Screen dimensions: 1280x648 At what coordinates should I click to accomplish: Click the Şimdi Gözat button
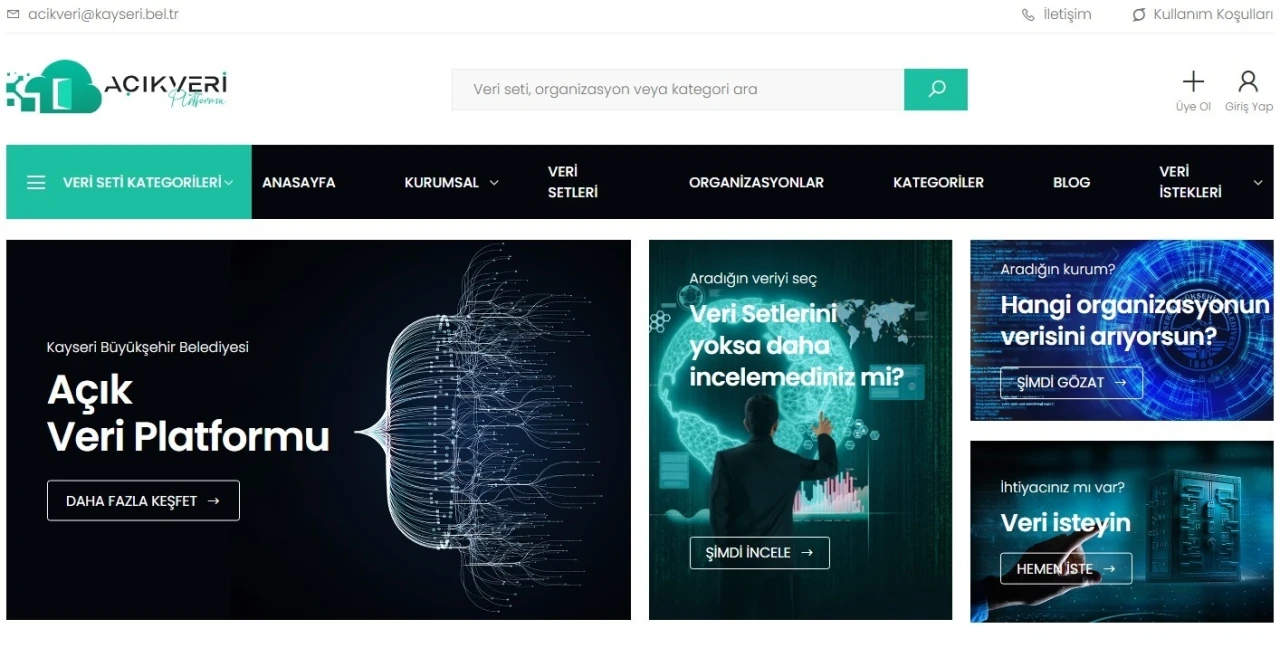pos(1071,383)
